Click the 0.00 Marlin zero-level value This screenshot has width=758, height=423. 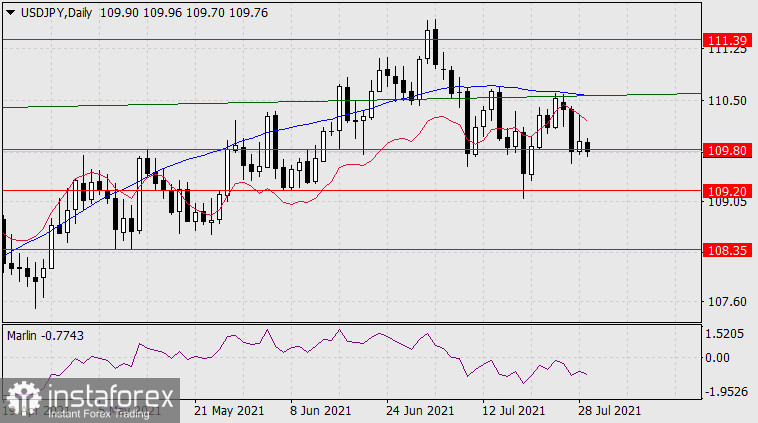pyautogui.click(x=720, y=357)
